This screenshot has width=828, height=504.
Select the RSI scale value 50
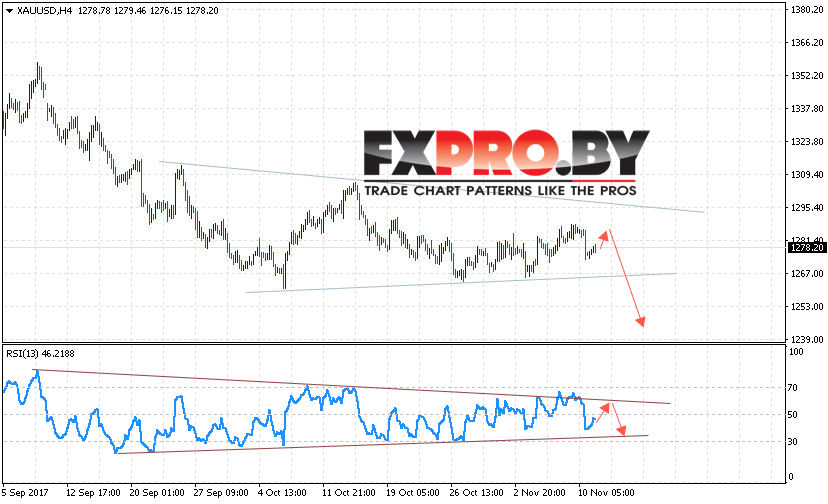tap(793, 415)
